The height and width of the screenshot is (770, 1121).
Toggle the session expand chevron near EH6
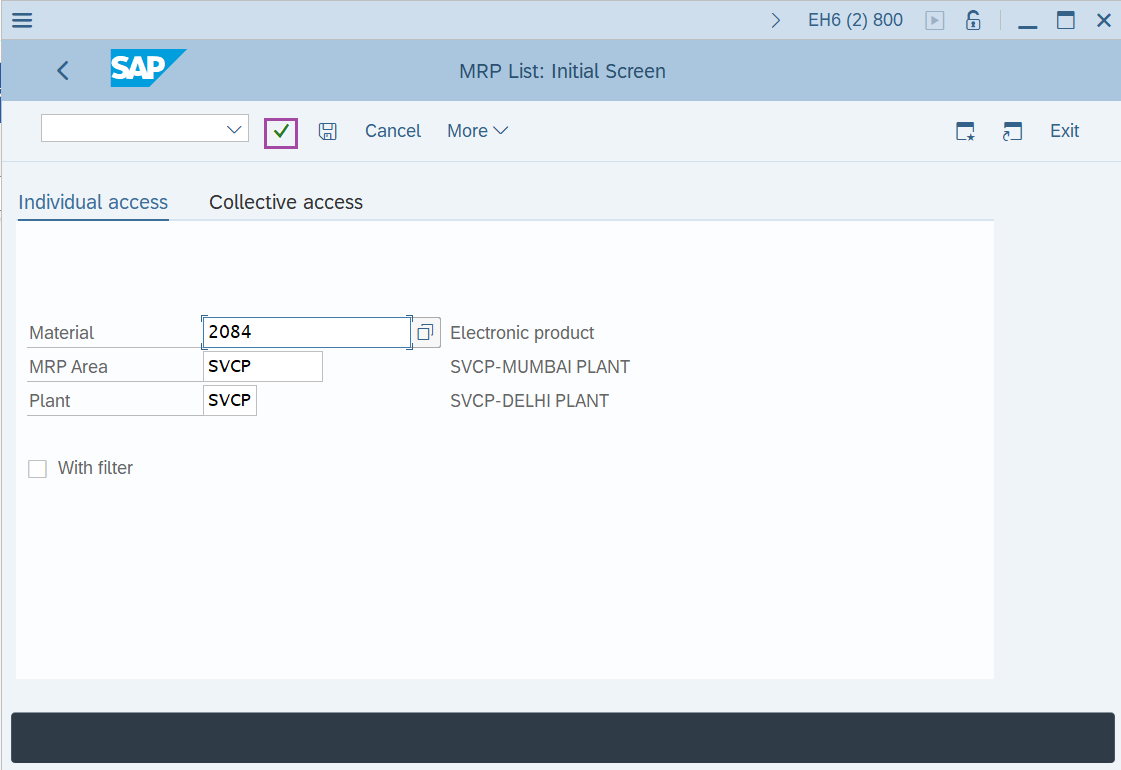(x=776, y=18)
